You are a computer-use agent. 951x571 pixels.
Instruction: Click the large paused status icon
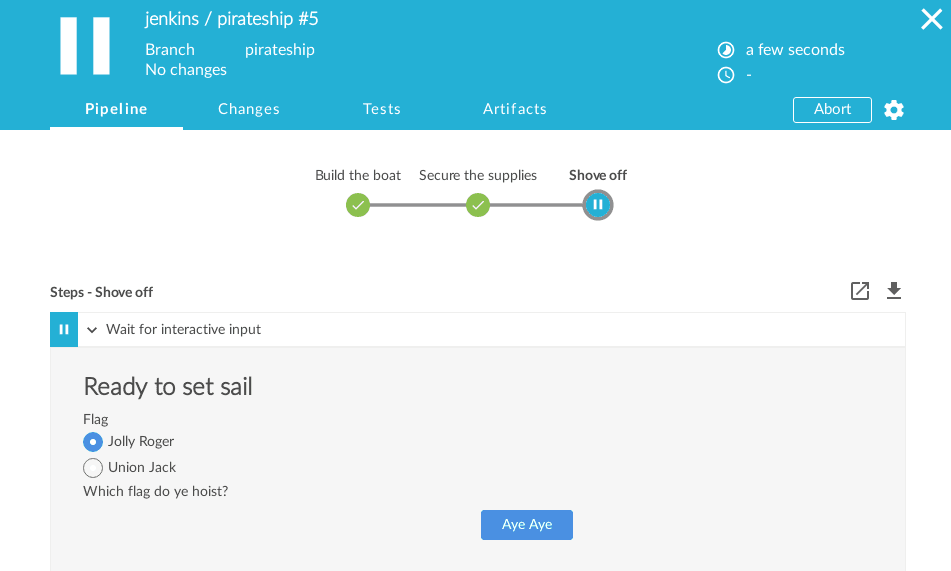coord(85,46)
